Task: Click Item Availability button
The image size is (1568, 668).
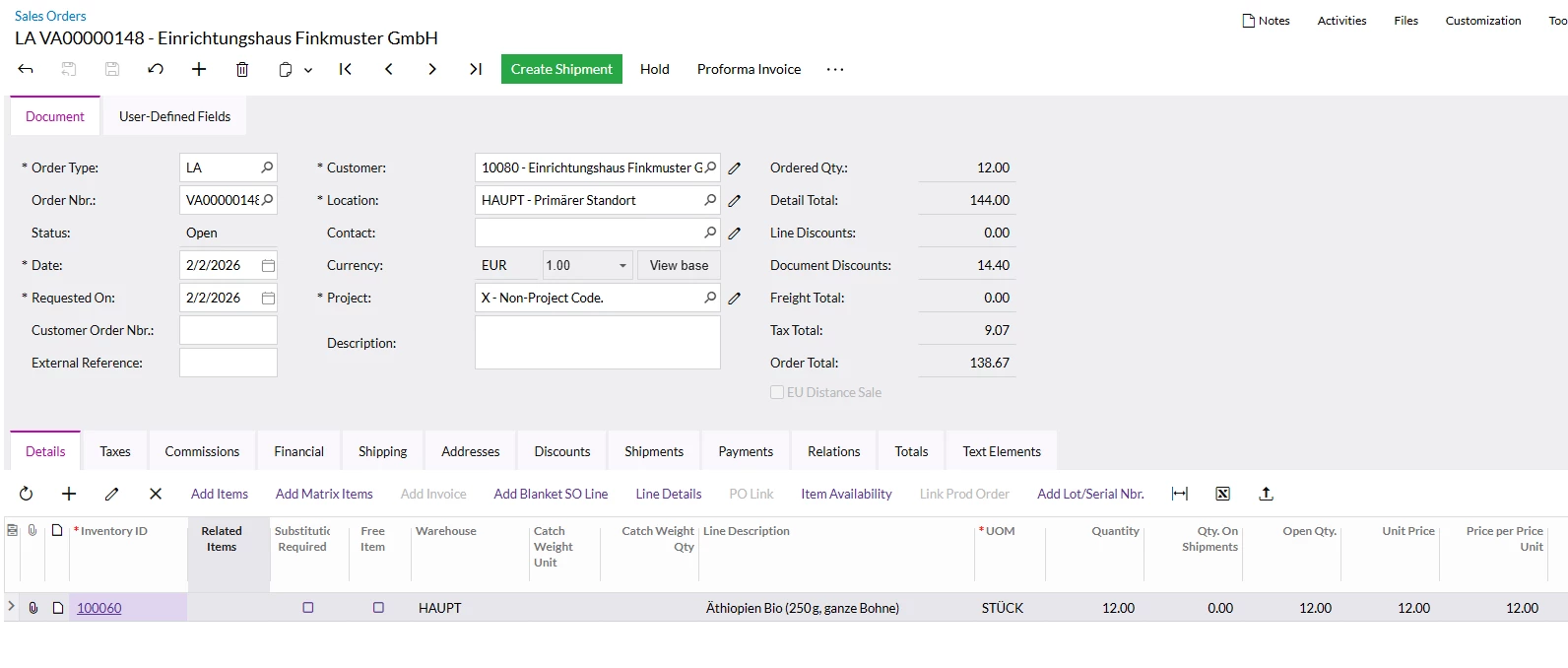Action: coord(846,494)
